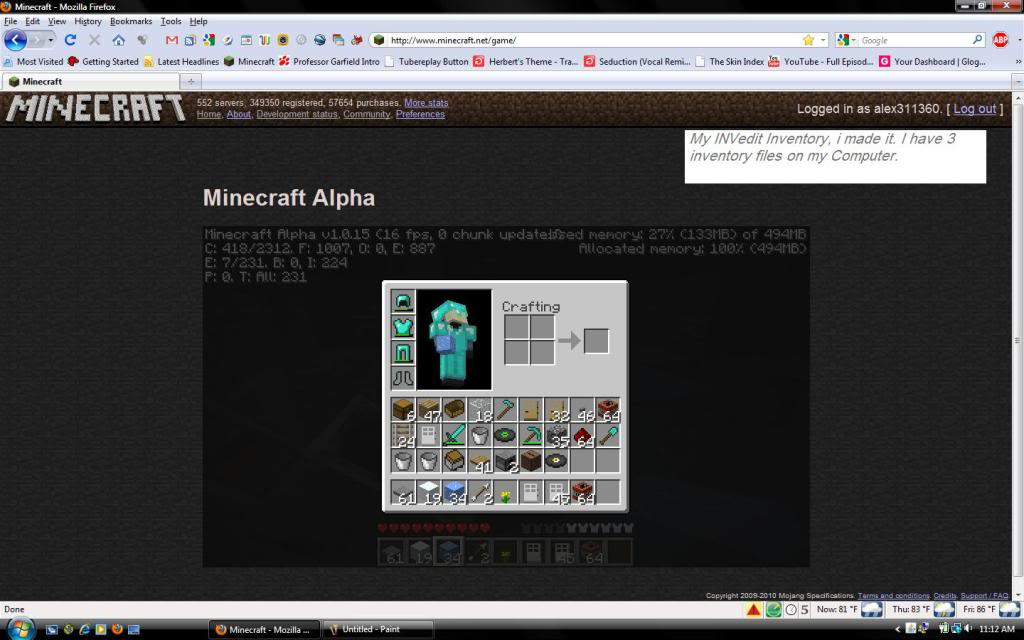Pick up the green music disc

tap(505, 436)
